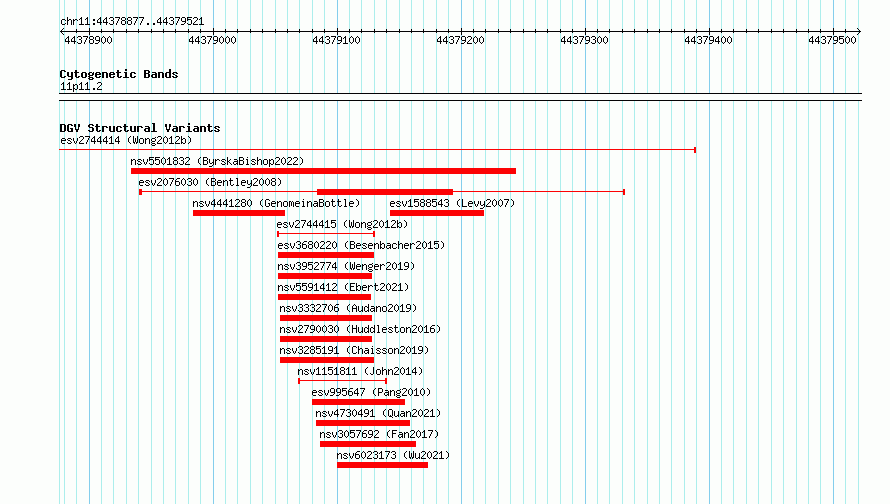Click the esv2076030 (Bentley2008) label
This screenshot has width=890, height=504.
tap(210, 182)
